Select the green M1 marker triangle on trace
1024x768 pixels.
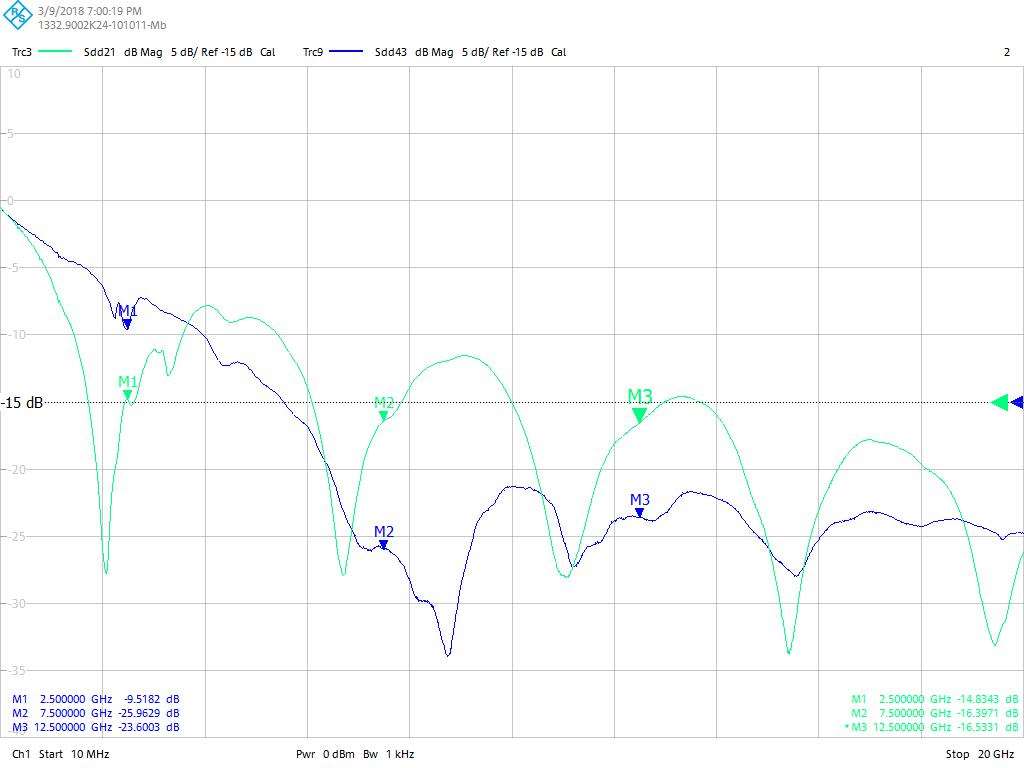coord(128,396)
